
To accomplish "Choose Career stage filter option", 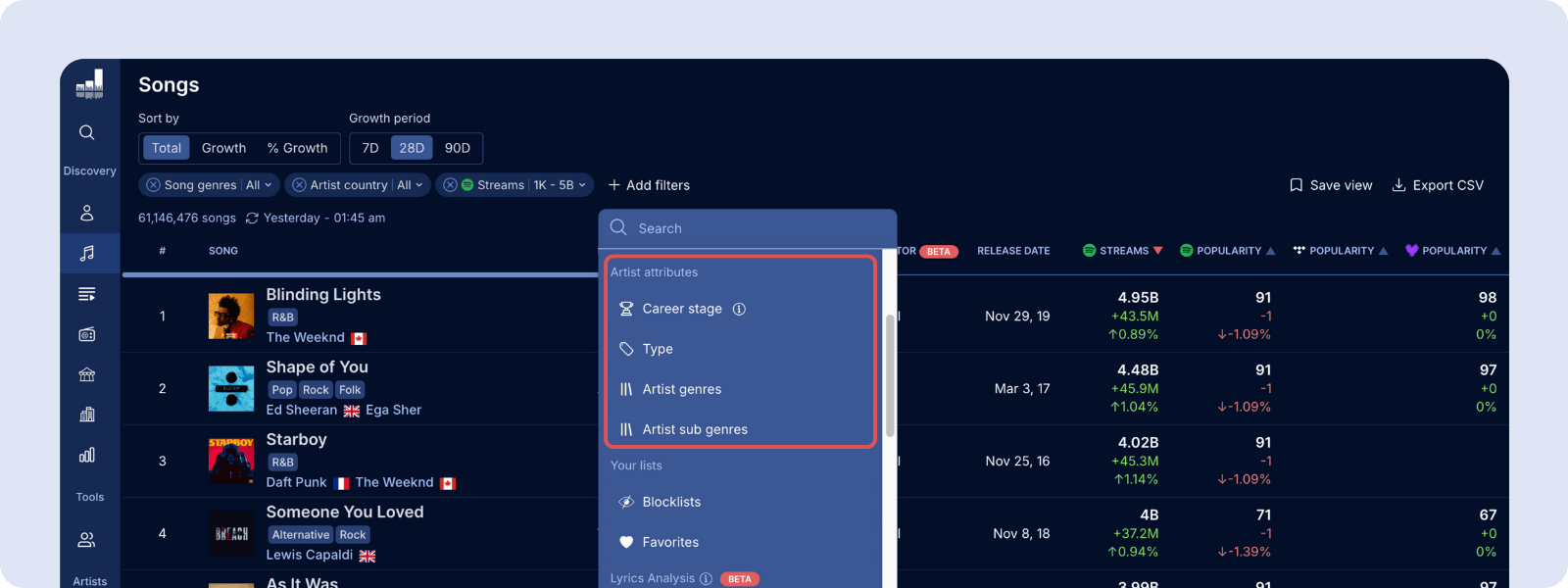I will coord(740,309).
